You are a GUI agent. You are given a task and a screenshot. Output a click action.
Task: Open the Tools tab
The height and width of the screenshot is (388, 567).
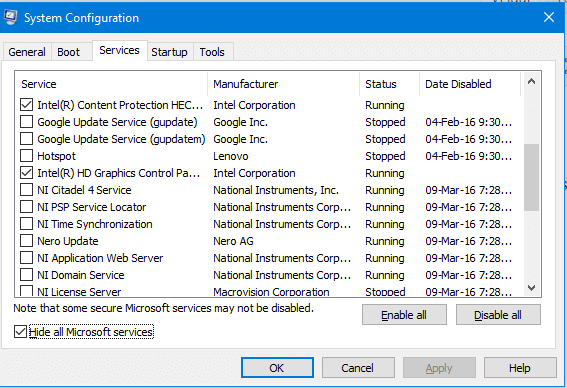click(x=212, y=52)
